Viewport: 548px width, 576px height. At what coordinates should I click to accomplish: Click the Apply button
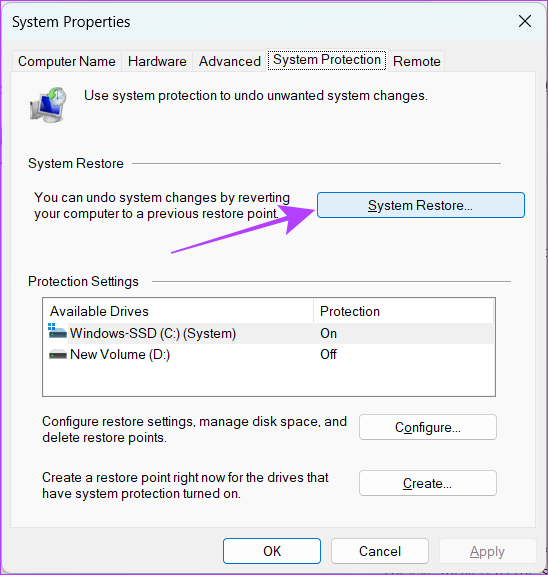point(487,551)
